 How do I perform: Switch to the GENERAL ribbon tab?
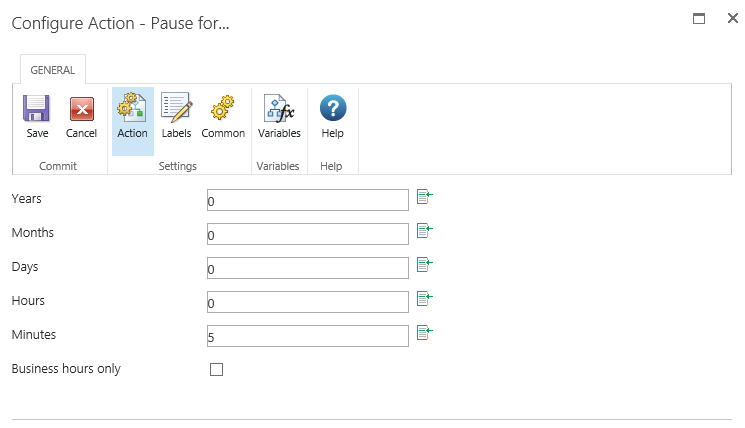pyautogui.click(x=53, y=70)
